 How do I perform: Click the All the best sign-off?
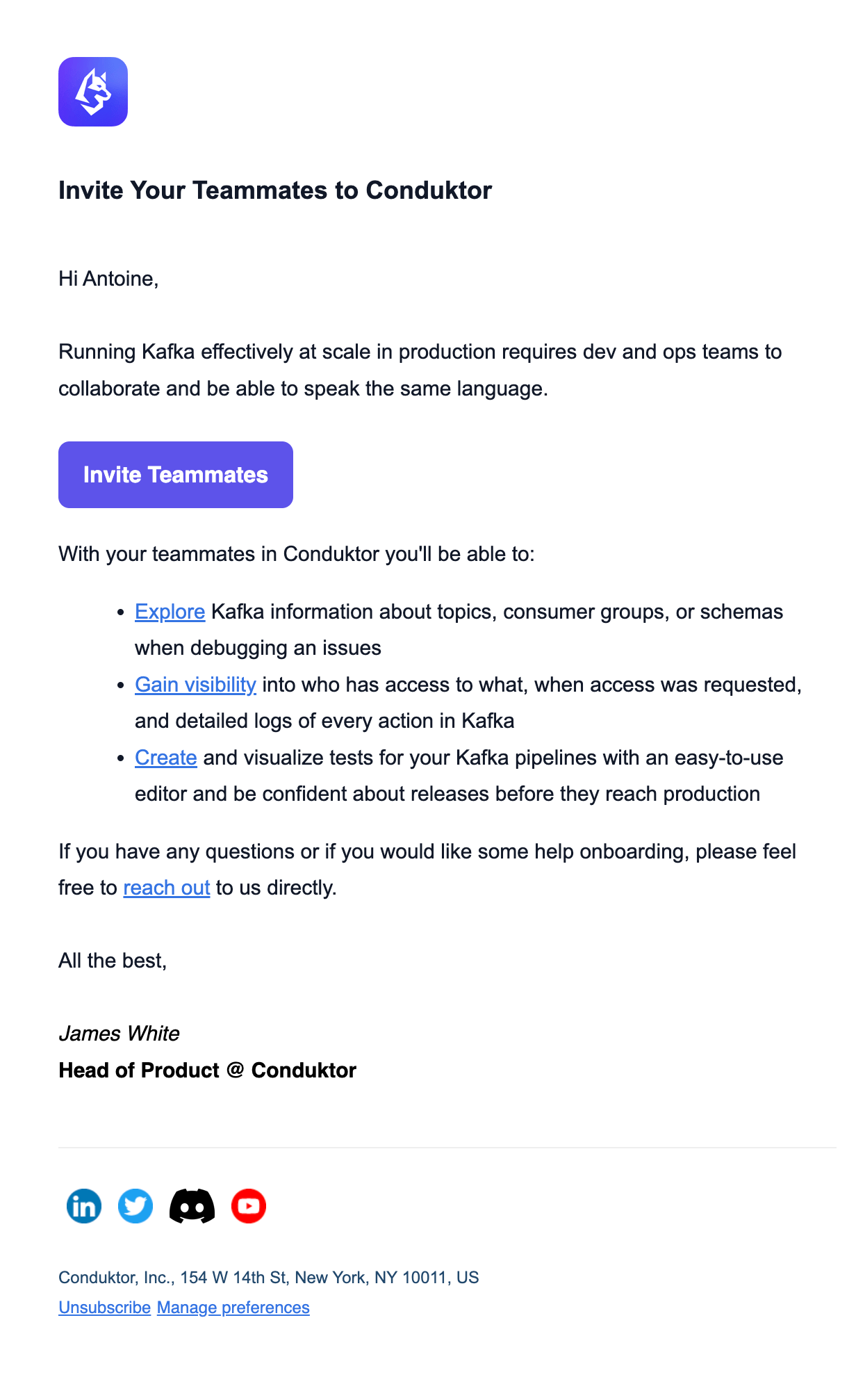point(113,961)
